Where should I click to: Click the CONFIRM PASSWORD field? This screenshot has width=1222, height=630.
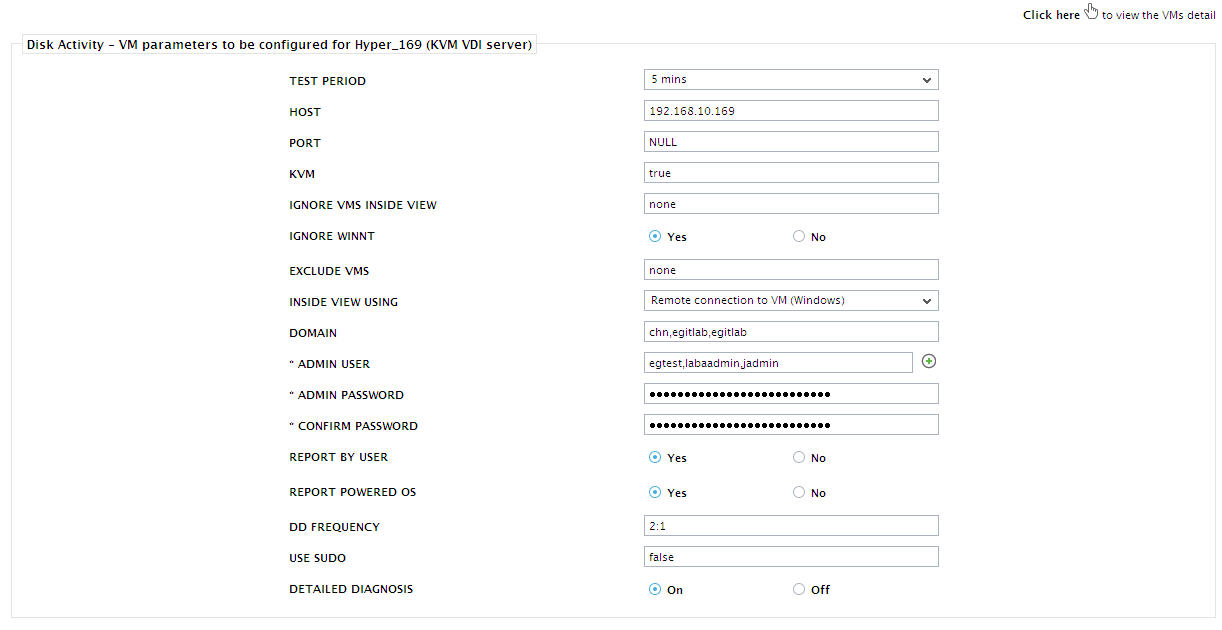click(791, 425)
